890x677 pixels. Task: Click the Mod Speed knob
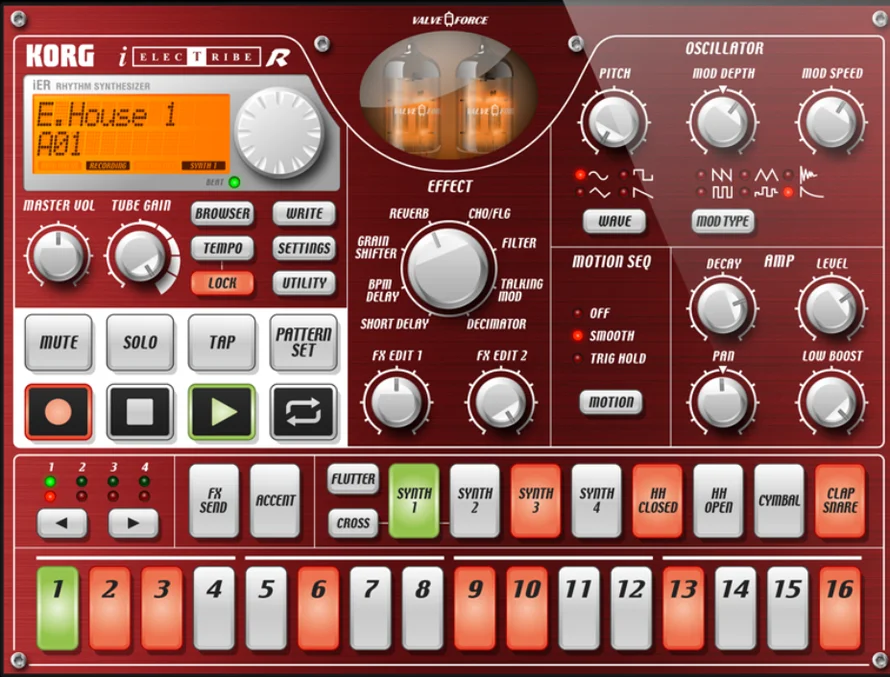832,121
